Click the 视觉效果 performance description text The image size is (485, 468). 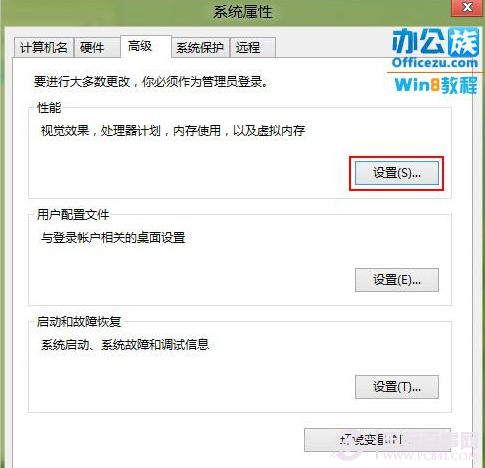[x=173, y=131]
